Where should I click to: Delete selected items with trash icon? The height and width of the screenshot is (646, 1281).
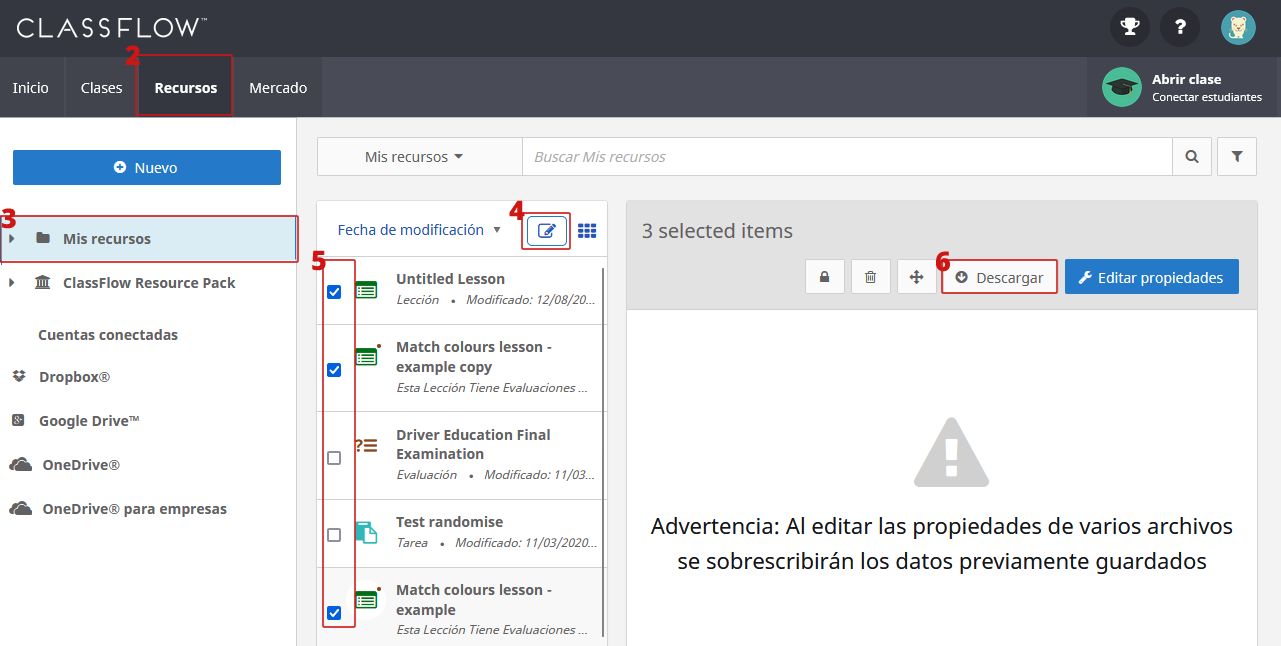(x=870, y=276)
